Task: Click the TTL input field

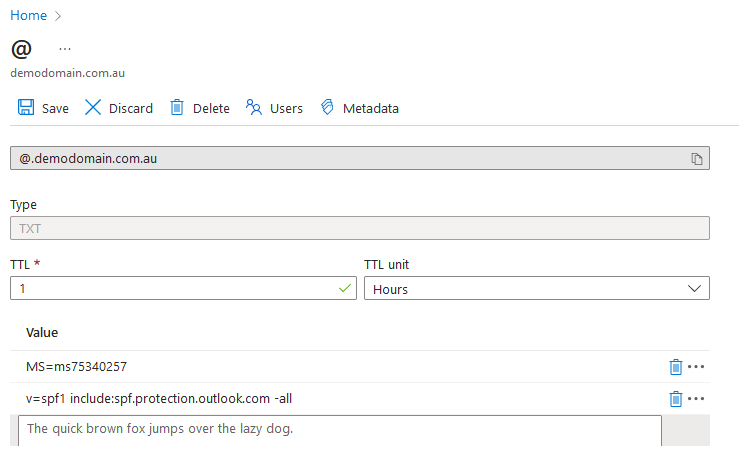Action: click(x=170, y=289)
